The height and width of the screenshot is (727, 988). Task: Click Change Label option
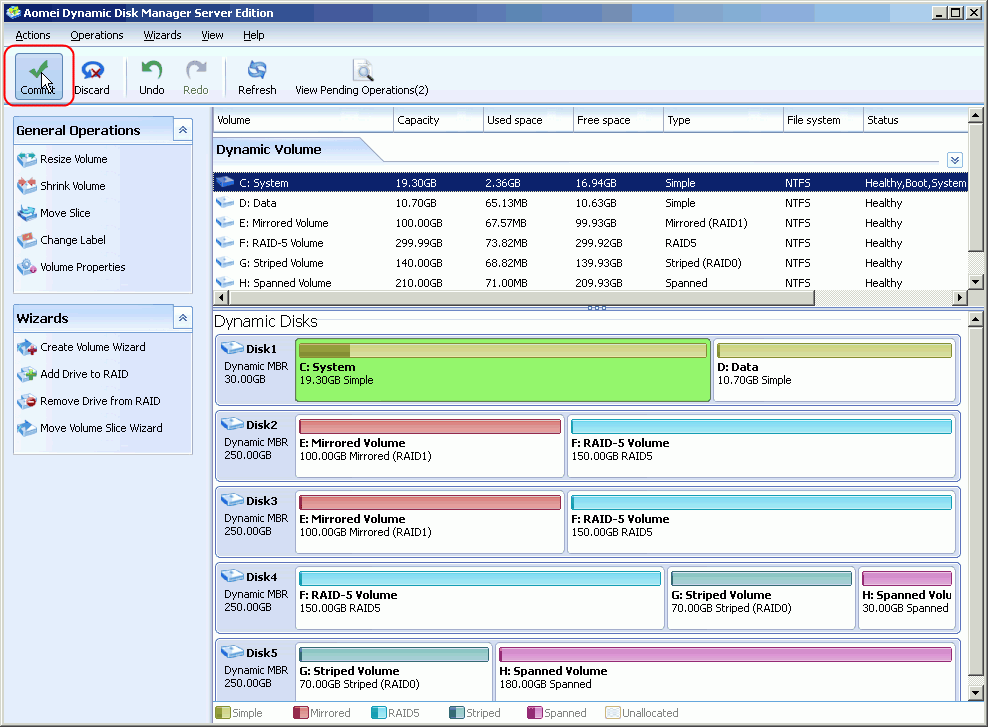pyautogui.click(x=72, y=240)
